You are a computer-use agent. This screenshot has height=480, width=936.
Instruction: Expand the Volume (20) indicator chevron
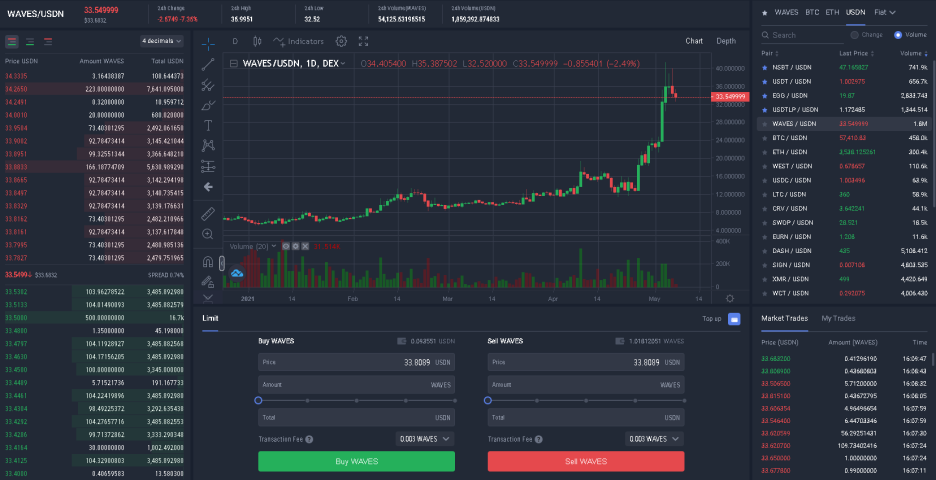(274, 246)
